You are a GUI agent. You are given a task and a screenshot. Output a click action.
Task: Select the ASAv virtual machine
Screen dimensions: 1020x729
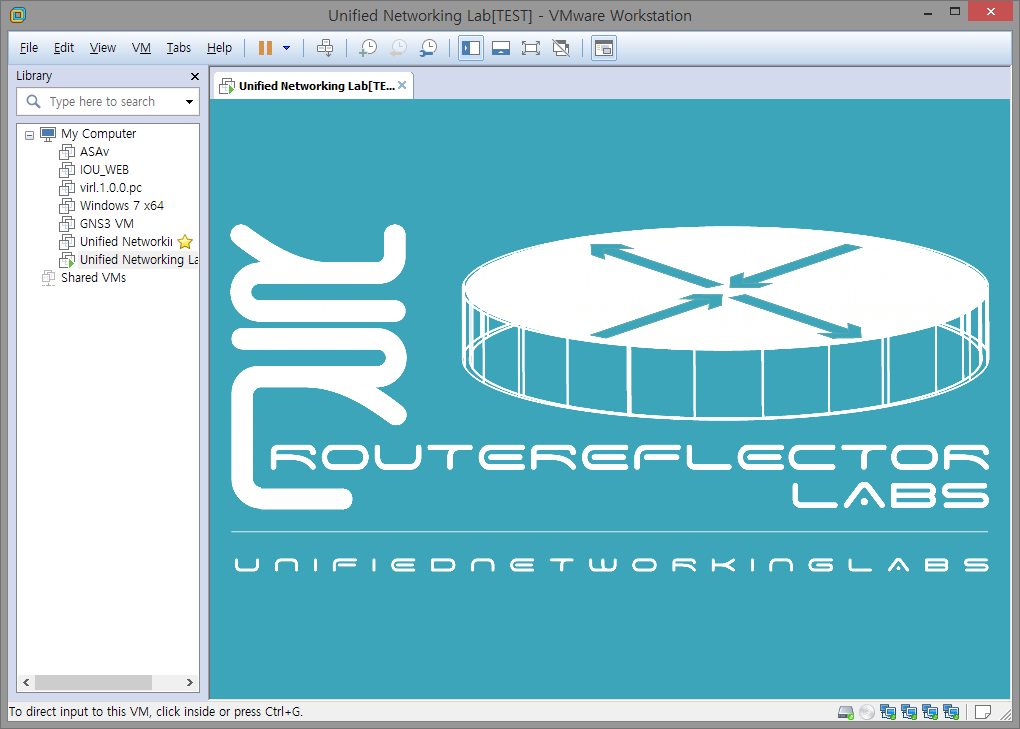coord(94,152)
